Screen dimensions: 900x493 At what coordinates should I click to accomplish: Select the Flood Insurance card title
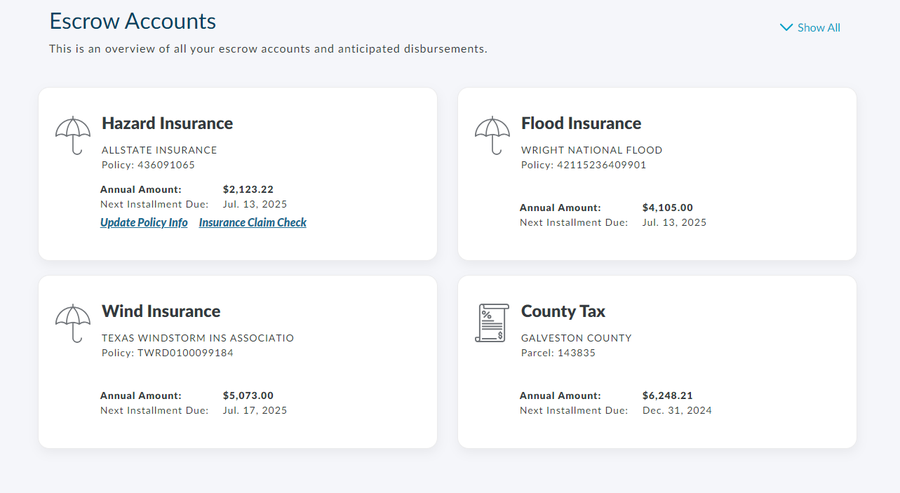tap(581, 124)
